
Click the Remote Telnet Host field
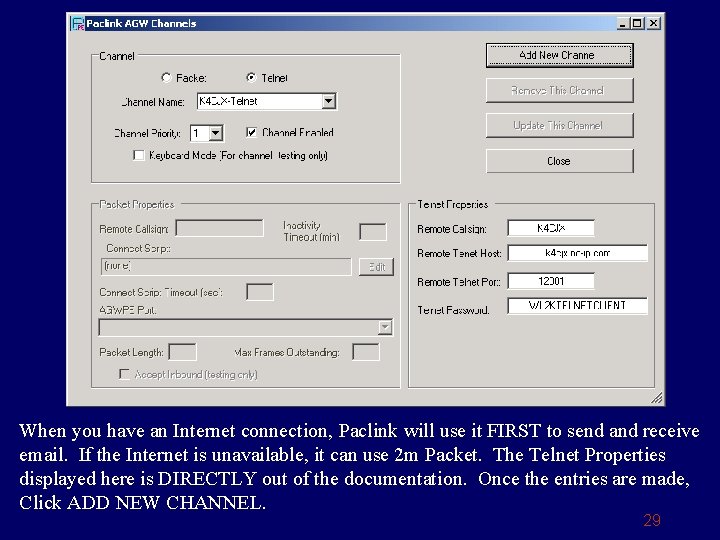[x=578, y=253]
